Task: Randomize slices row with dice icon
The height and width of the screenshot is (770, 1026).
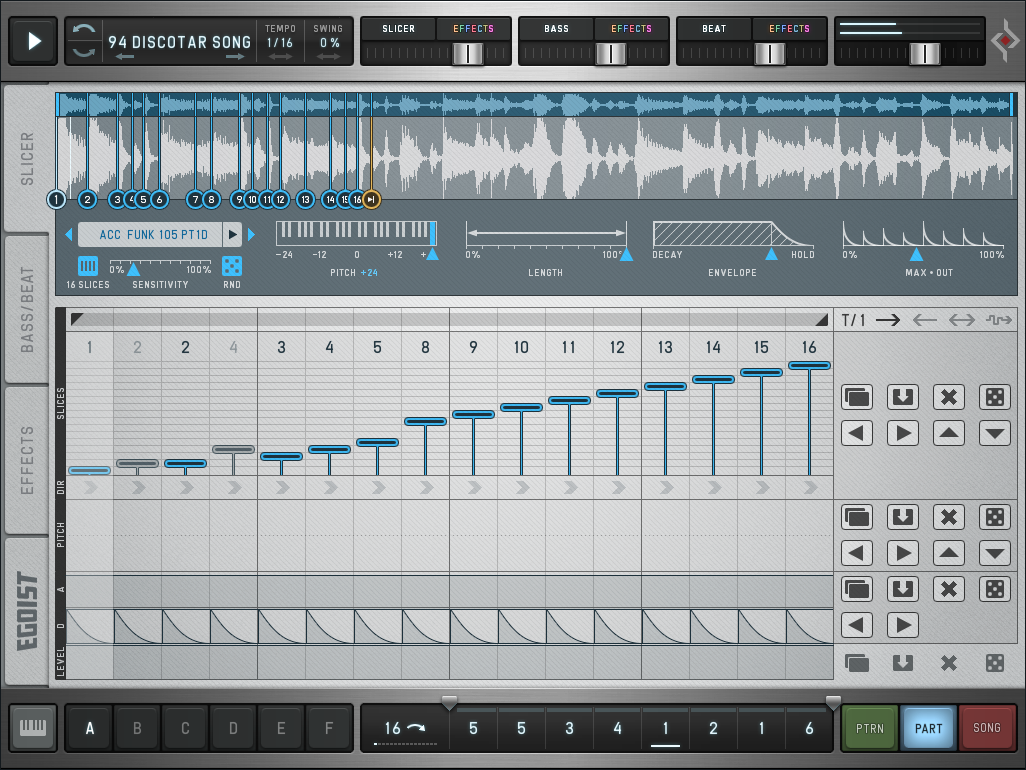Action: [x=995, y=397]
